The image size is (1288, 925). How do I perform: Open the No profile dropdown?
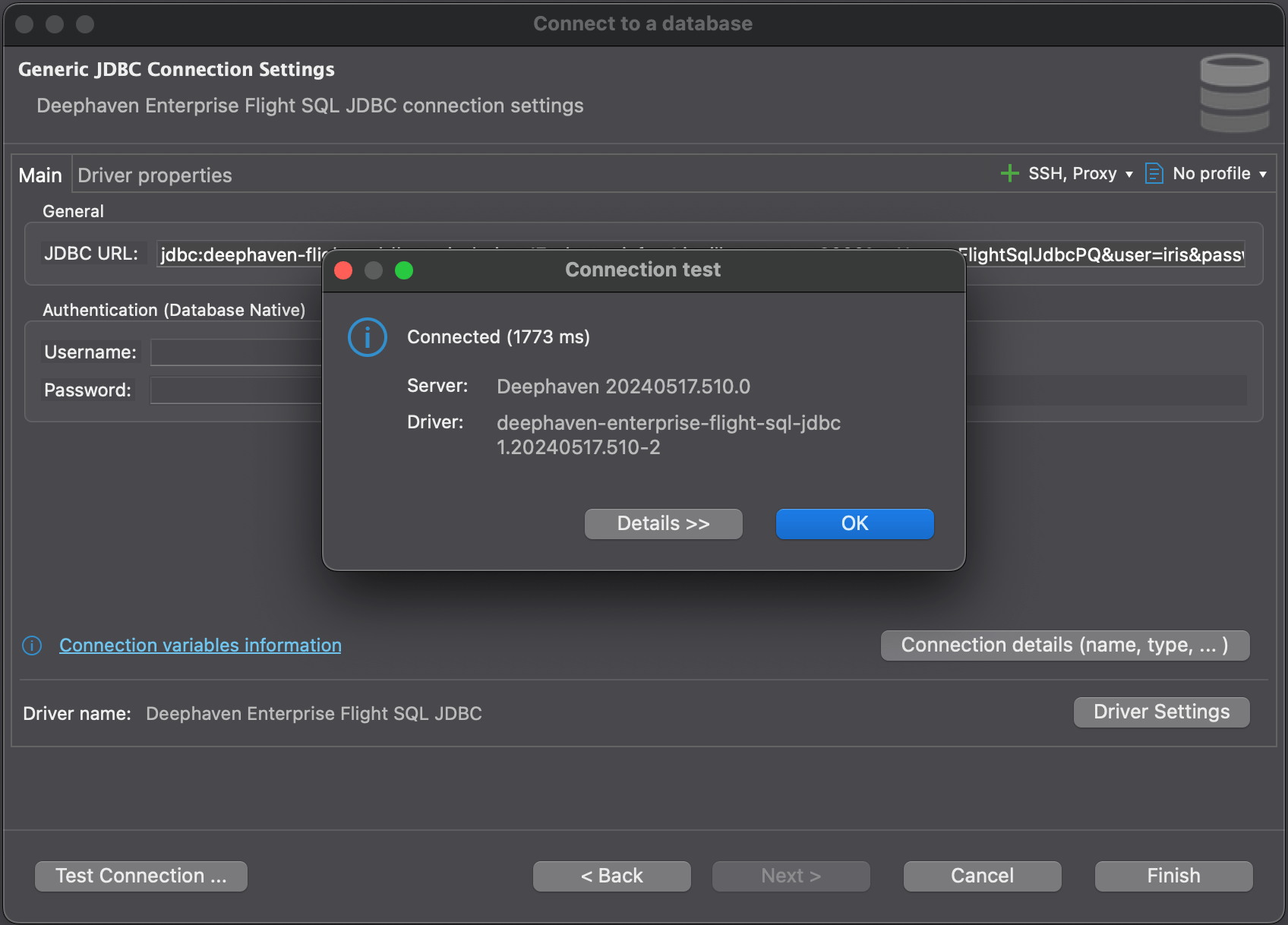(x=1219, y=174)
